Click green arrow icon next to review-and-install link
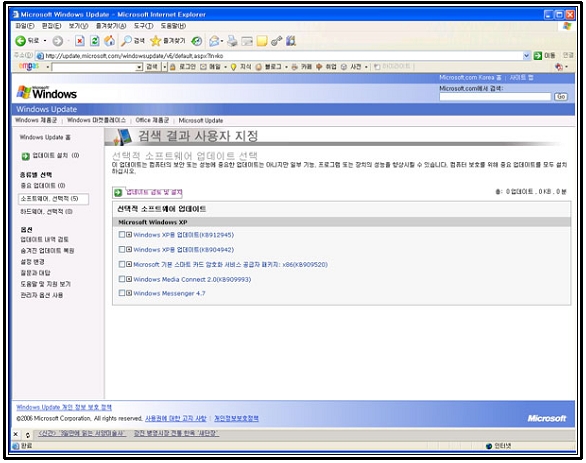 point(118,192)
